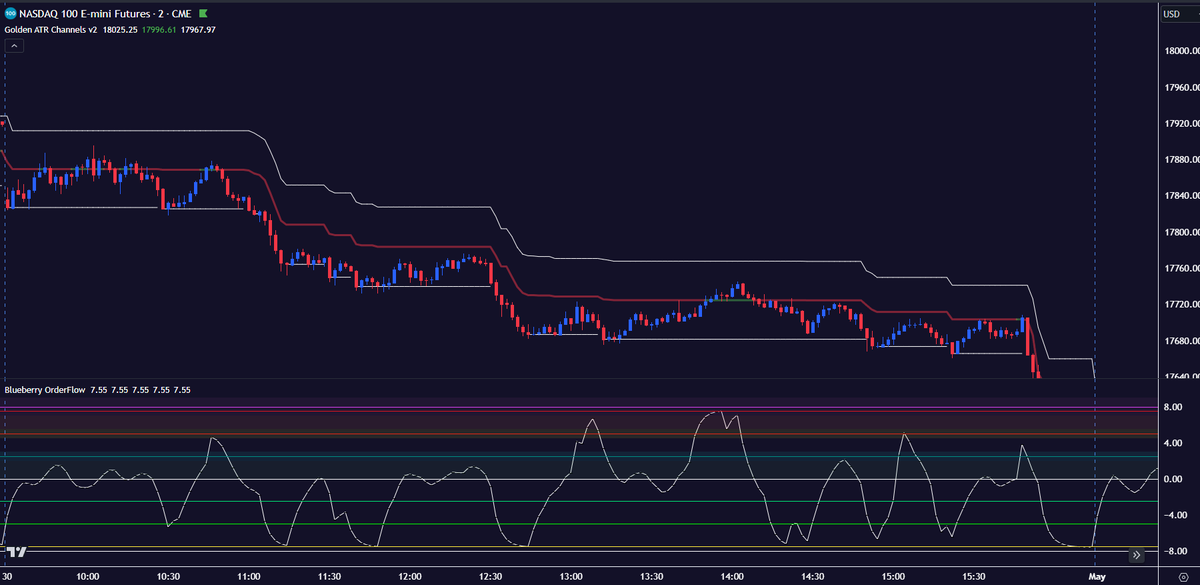Click 17920.00 on the price axis
Screen dimensions: 1200x585
(x=1180, y=124)
